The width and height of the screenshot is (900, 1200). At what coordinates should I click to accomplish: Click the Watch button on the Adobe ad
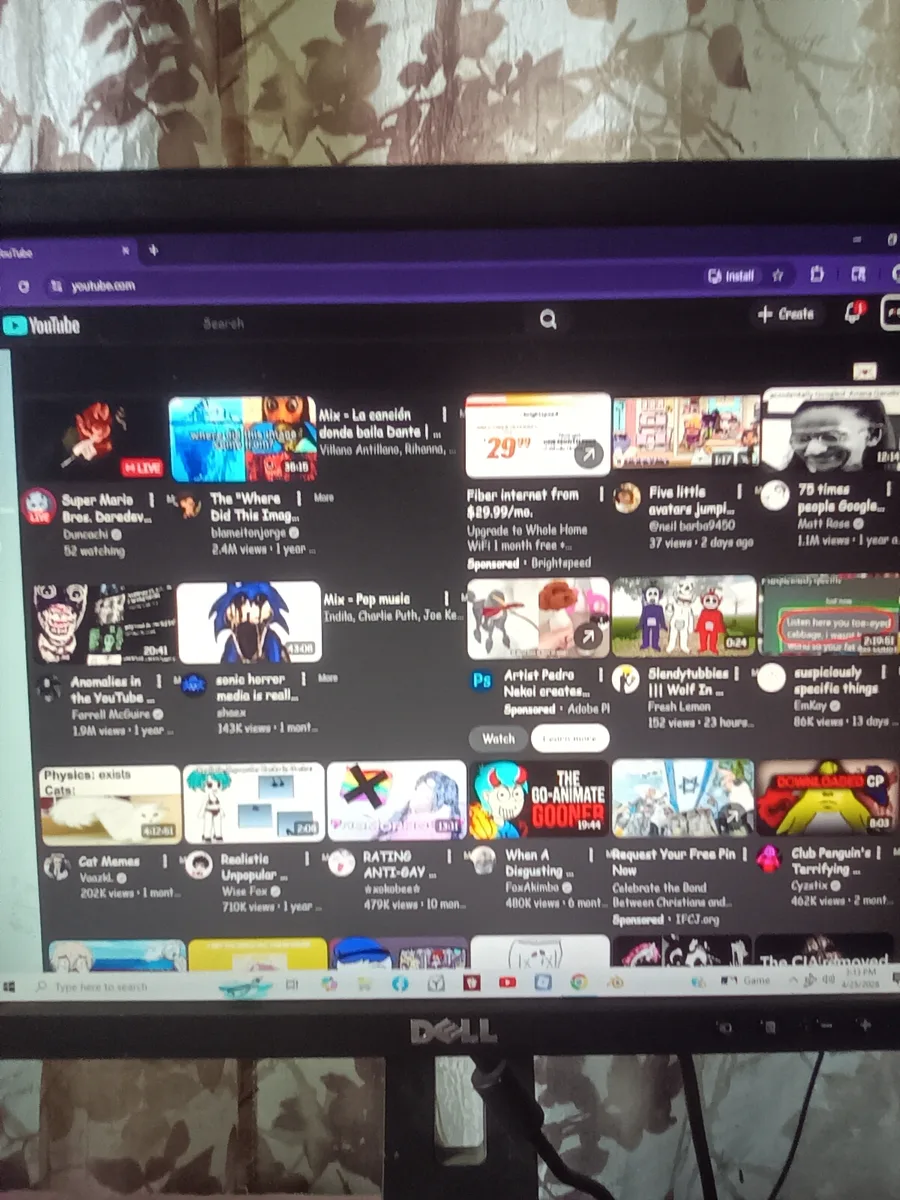[498, 738]
